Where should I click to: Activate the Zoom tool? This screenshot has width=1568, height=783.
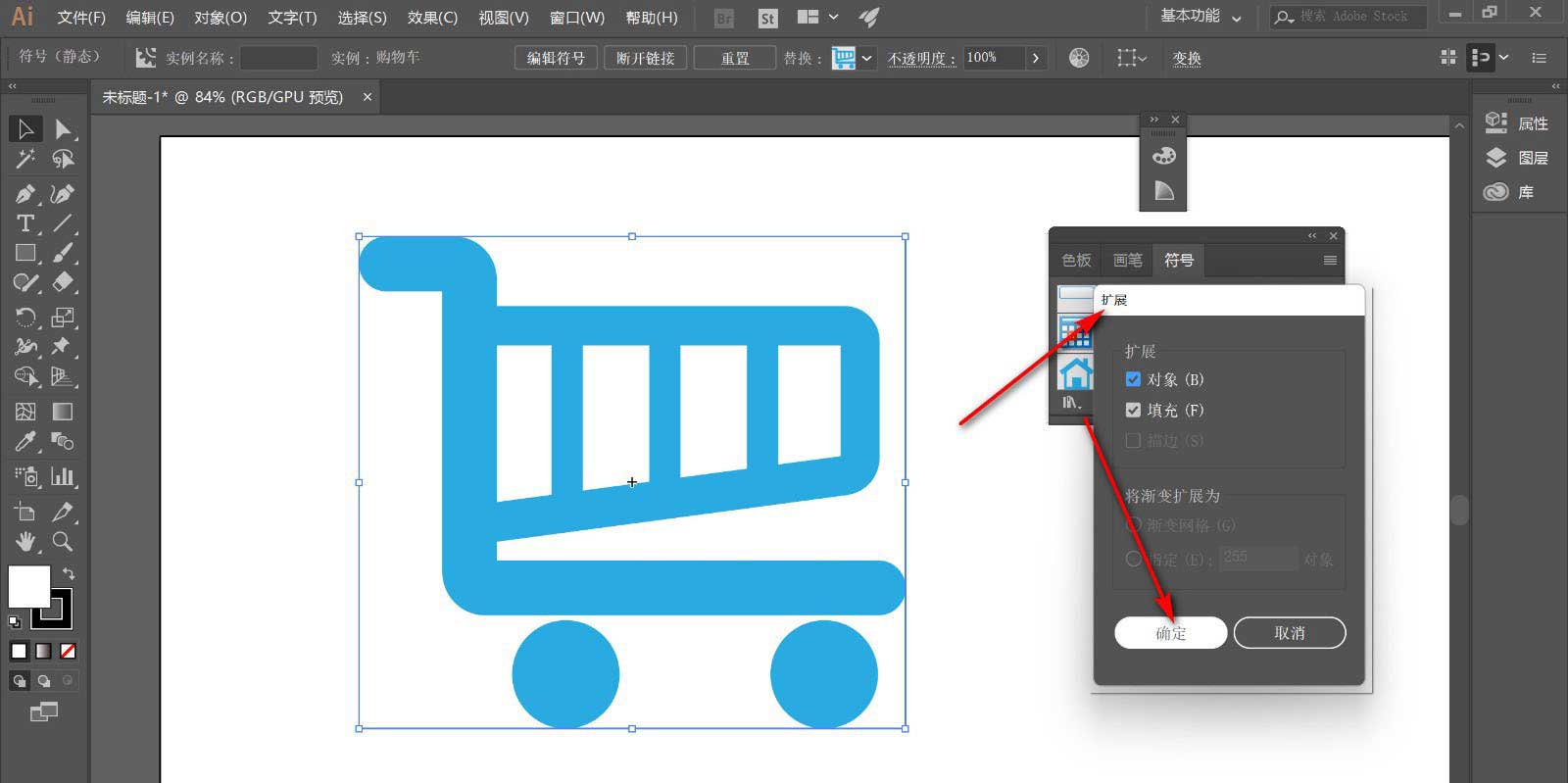pos(62,542)
